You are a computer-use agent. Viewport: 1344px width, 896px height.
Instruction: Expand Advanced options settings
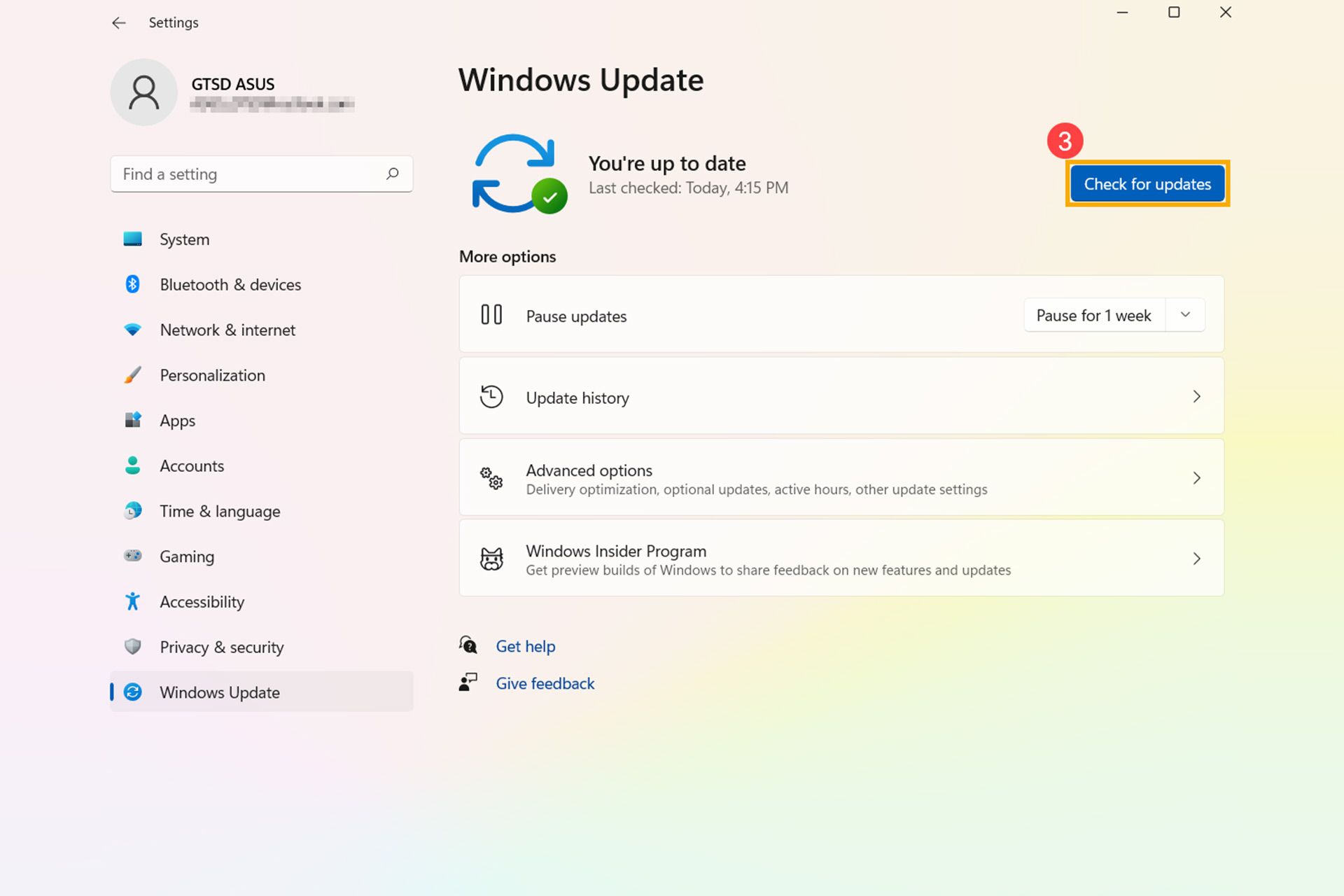click(840, 477)
